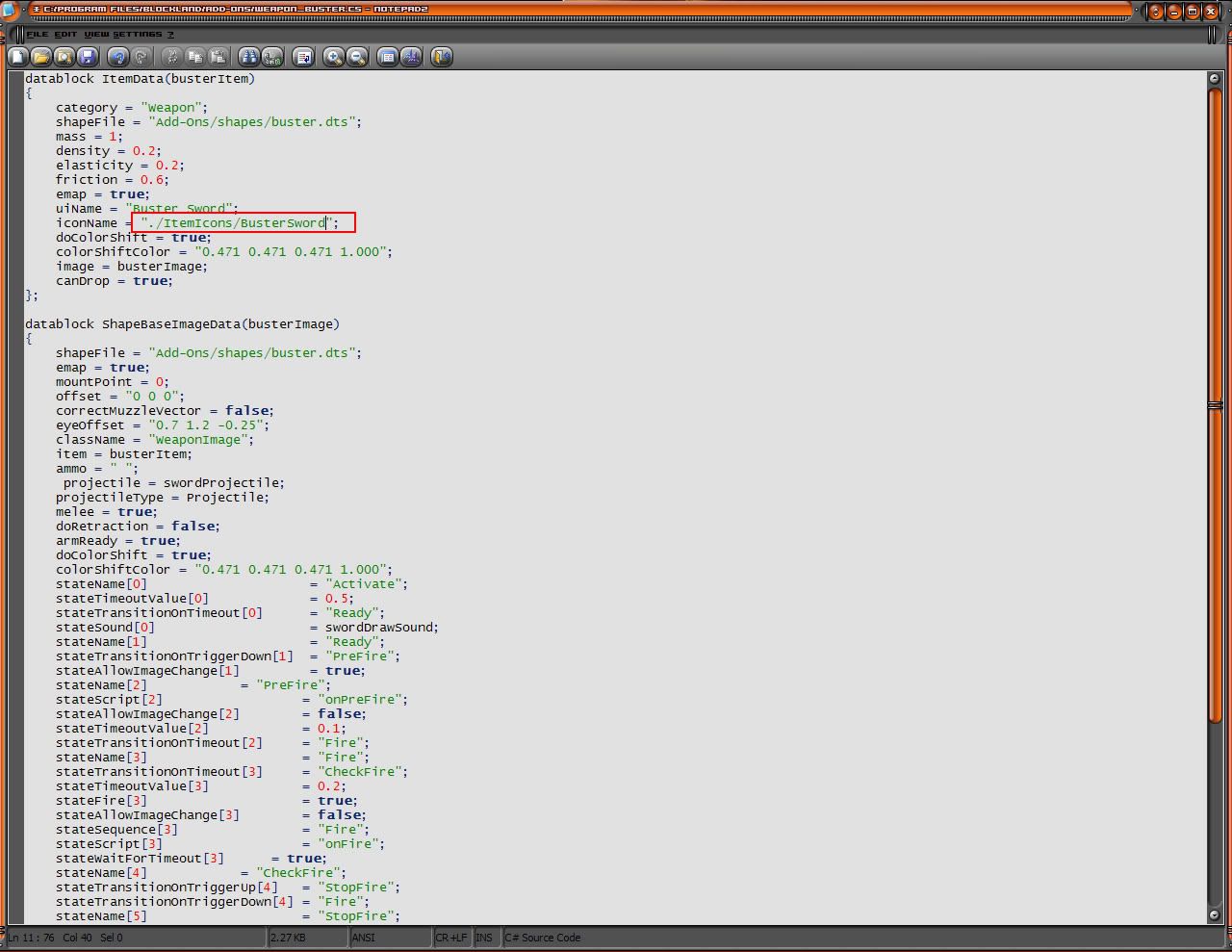1232x952 pixels.
Task: Click the 'stateFire[3]' line
Action: coord(207,801)
